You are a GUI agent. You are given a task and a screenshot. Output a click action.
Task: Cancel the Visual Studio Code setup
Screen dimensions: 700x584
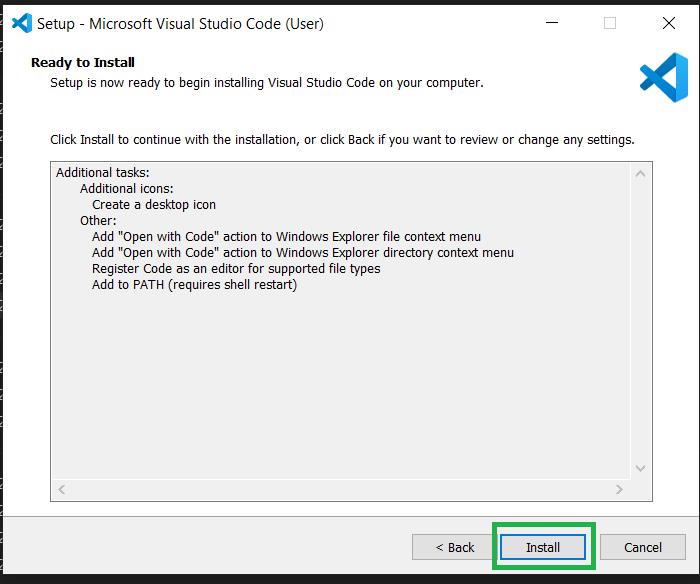coord(642,547)
